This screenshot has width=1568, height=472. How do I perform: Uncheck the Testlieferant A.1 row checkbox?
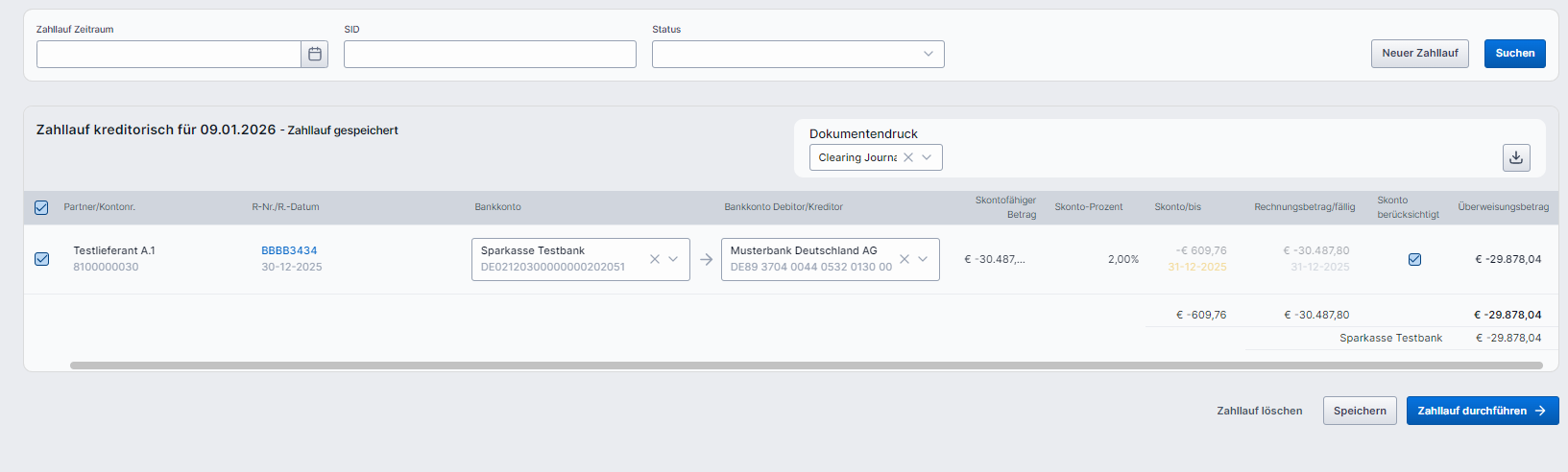coord(42,259)
